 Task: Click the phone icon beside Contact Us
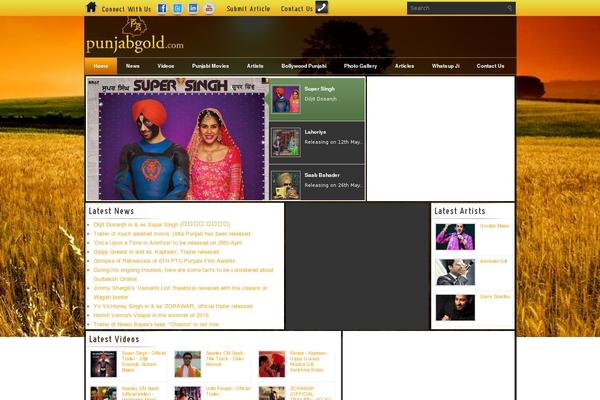[321, 7]
